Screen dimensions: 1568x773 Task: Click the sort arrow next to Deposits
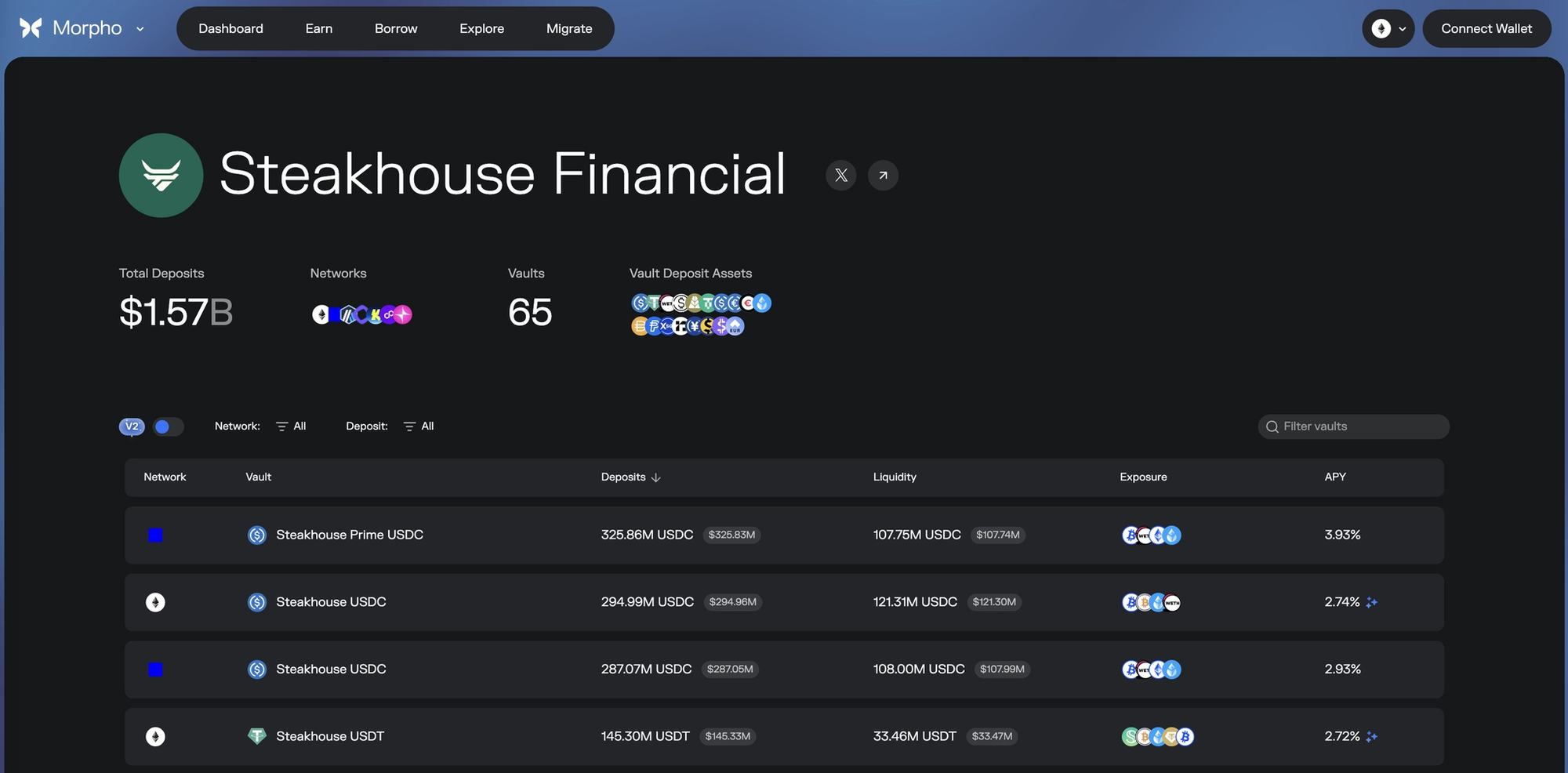656,477
